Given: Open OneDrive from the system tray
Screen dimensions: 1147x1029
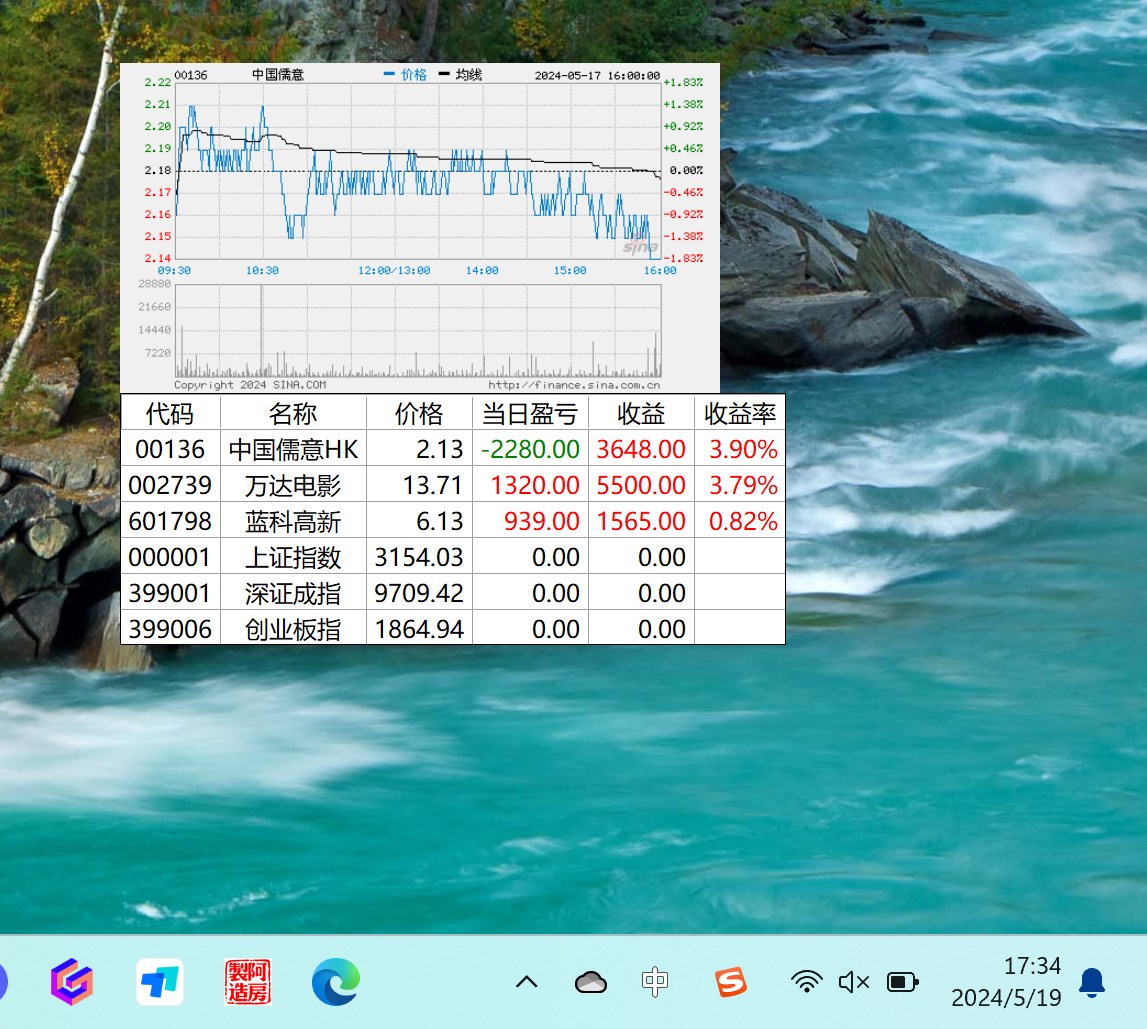Looking at the screenshot, I should coord(590,982).
